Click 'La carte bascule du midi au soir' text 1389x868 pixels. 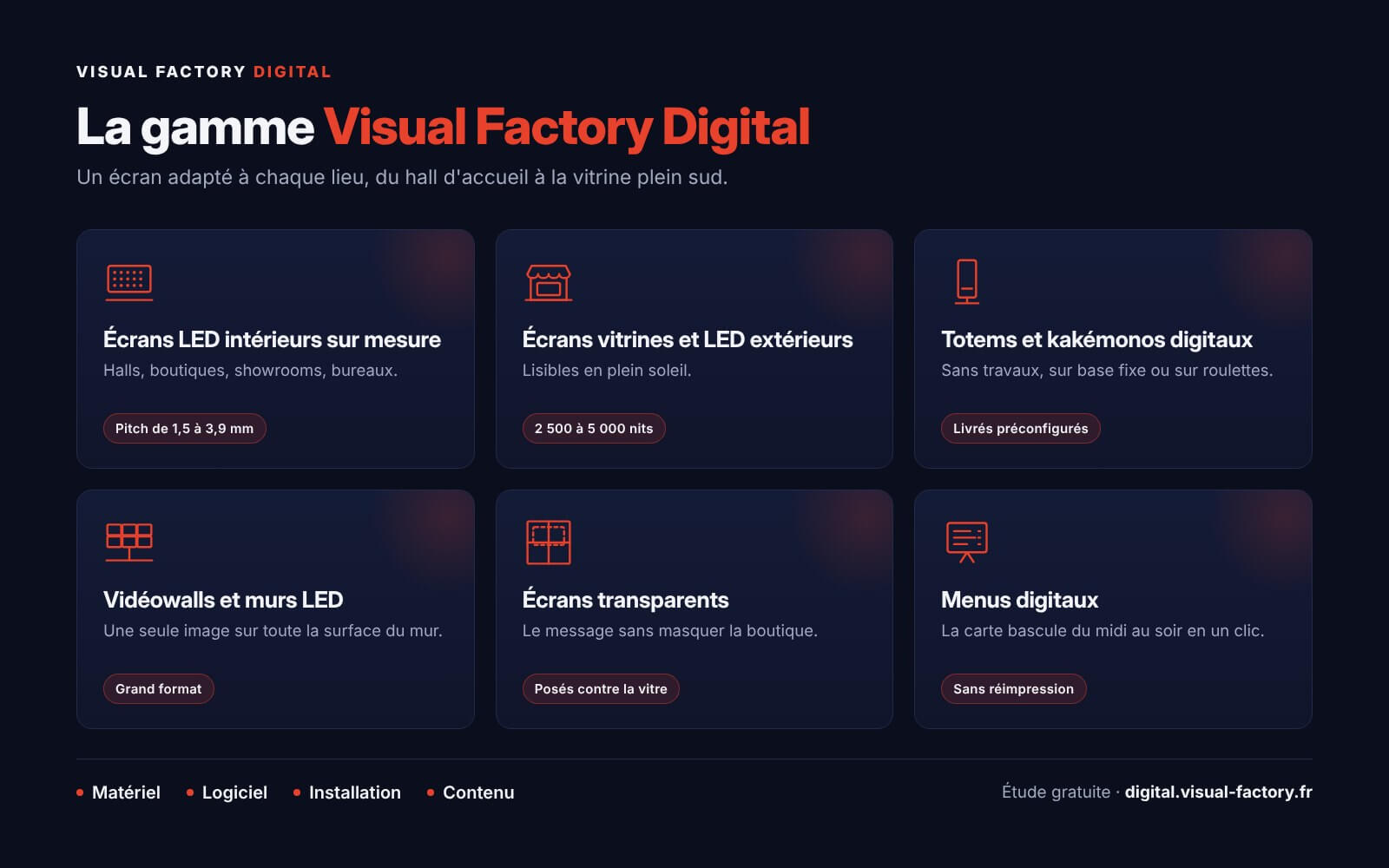pyautogui.click(x=1103, y=631)
